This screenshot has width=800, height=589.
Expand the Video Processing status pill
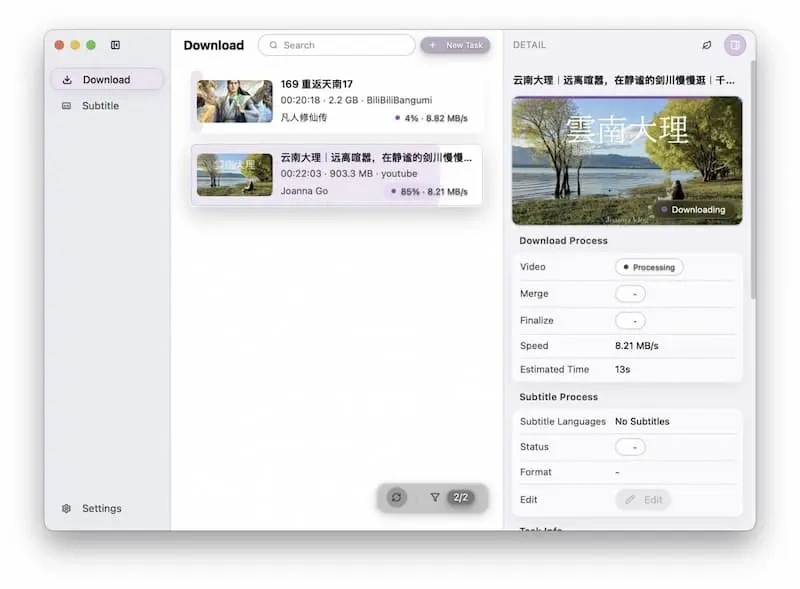click(x=651, y=267)
